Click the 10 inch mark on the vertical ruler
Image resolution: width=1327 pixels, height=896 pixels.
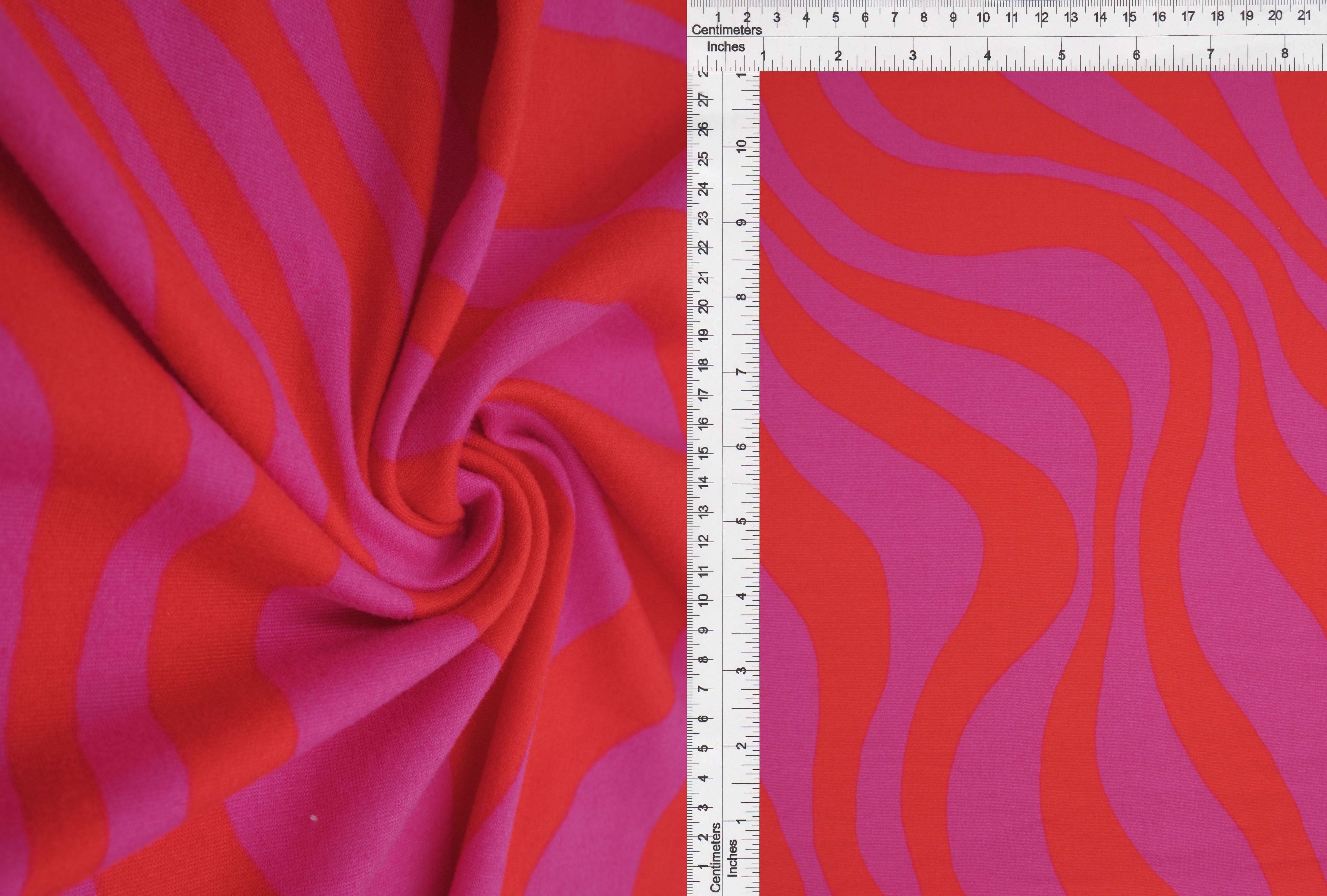[741, 146]
